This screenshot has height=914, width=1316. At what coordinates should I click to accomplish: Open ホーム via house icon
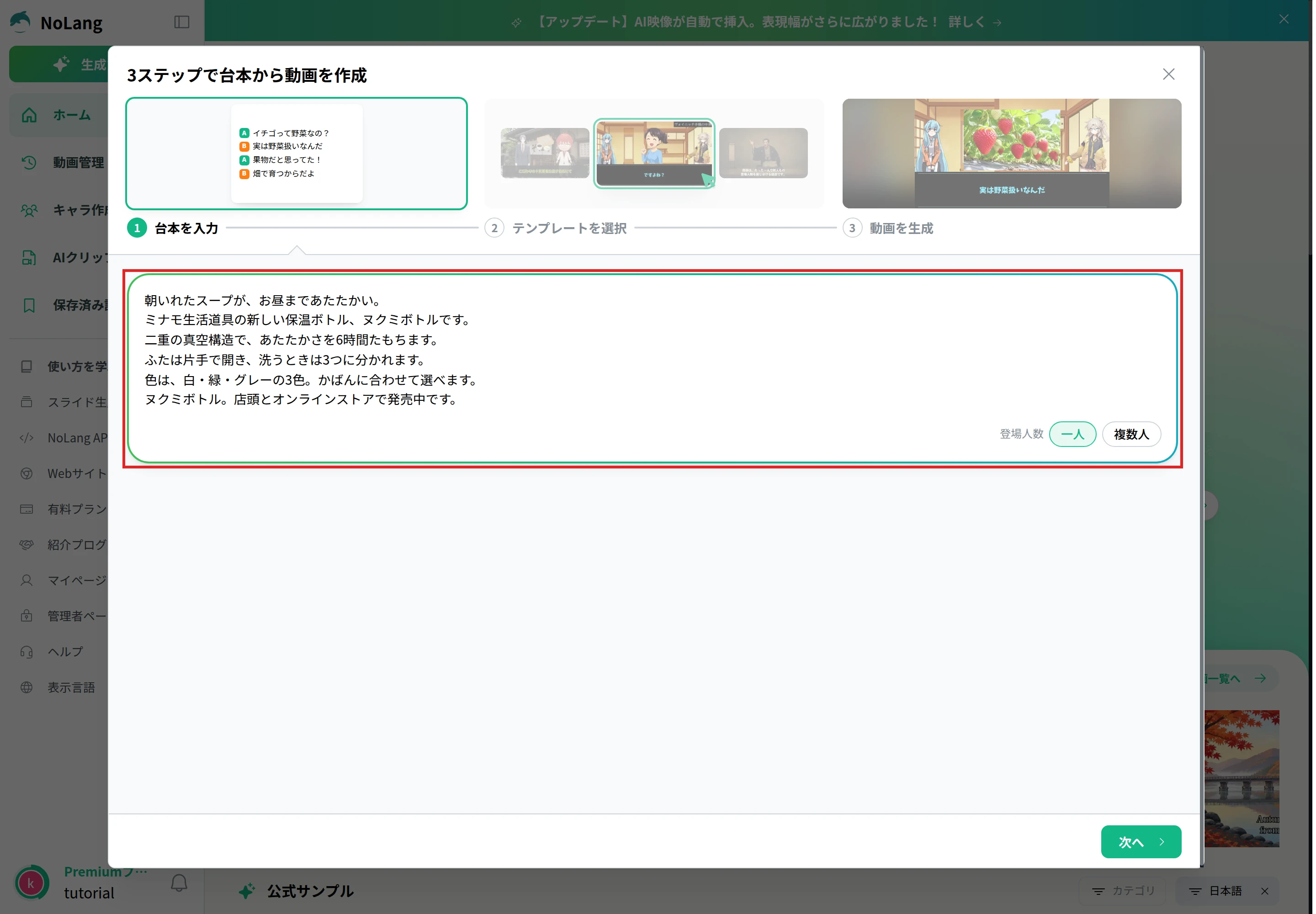pos(29,115)
